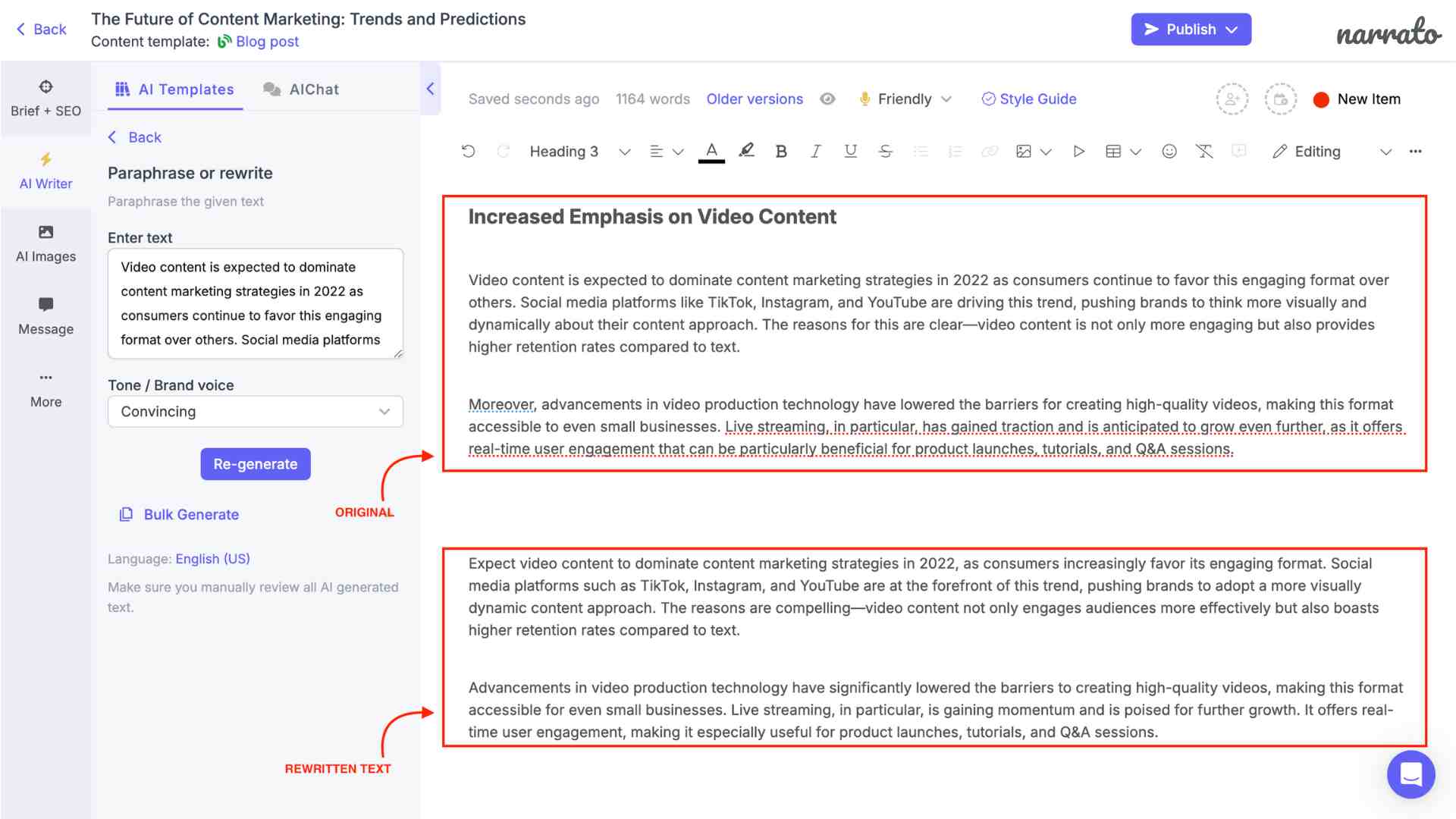Toggle strikethrough formatting
Screen dimensions: 1456x819
(x=886, y=152)
